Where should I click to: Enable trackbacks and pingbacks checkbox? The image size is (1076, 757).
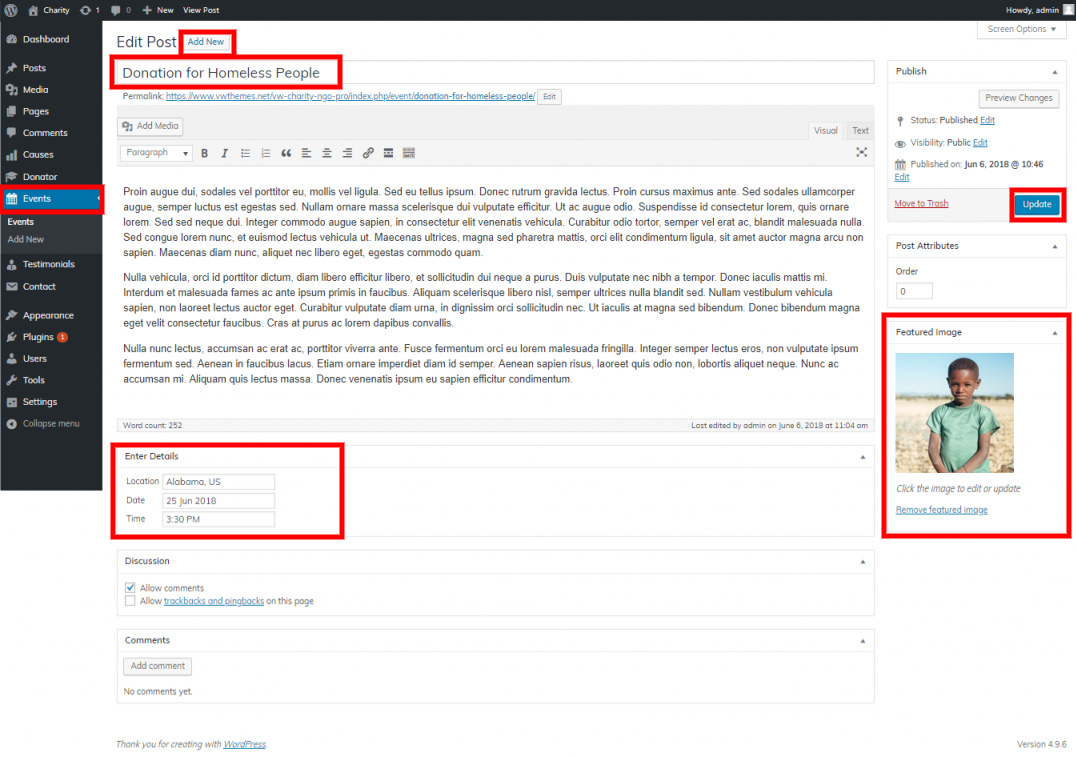[130, 601]
